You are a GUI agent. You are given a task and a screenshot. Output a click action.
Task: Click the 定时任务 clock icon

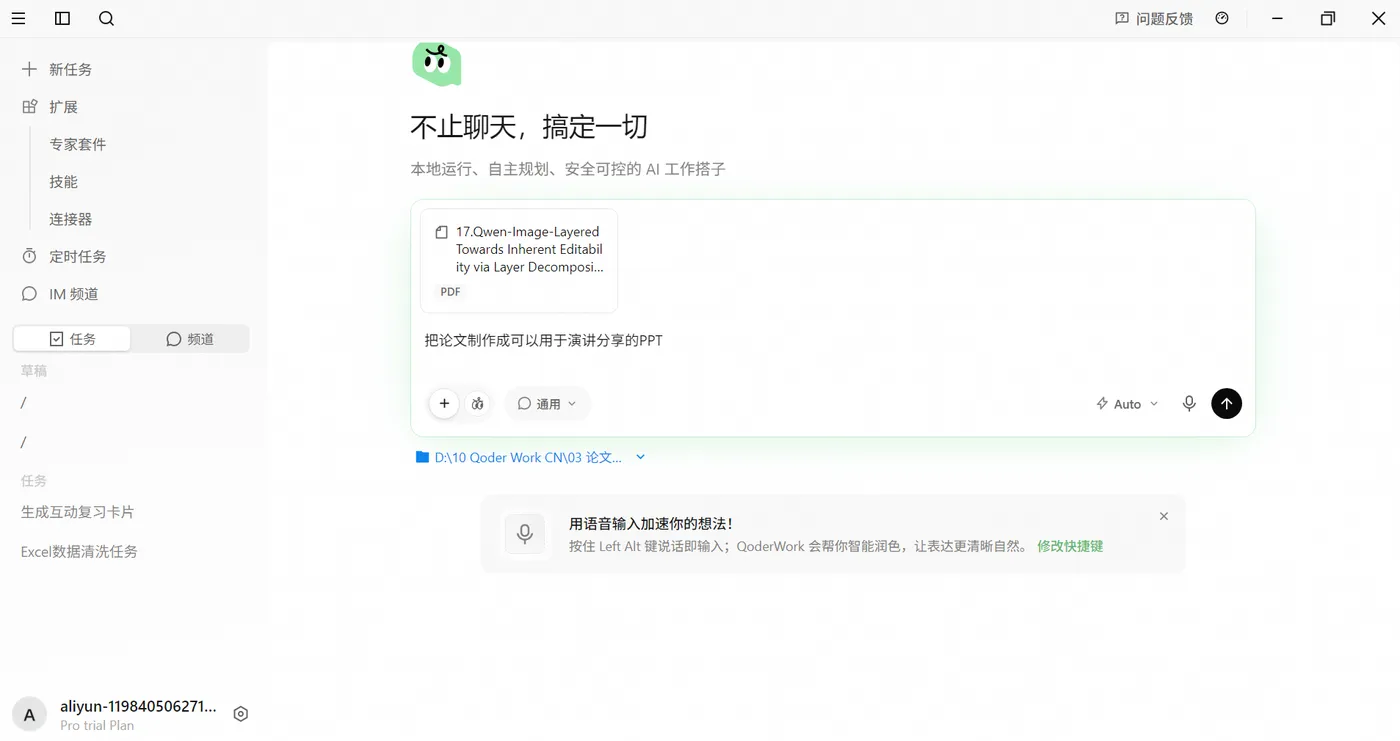point(29,256)
